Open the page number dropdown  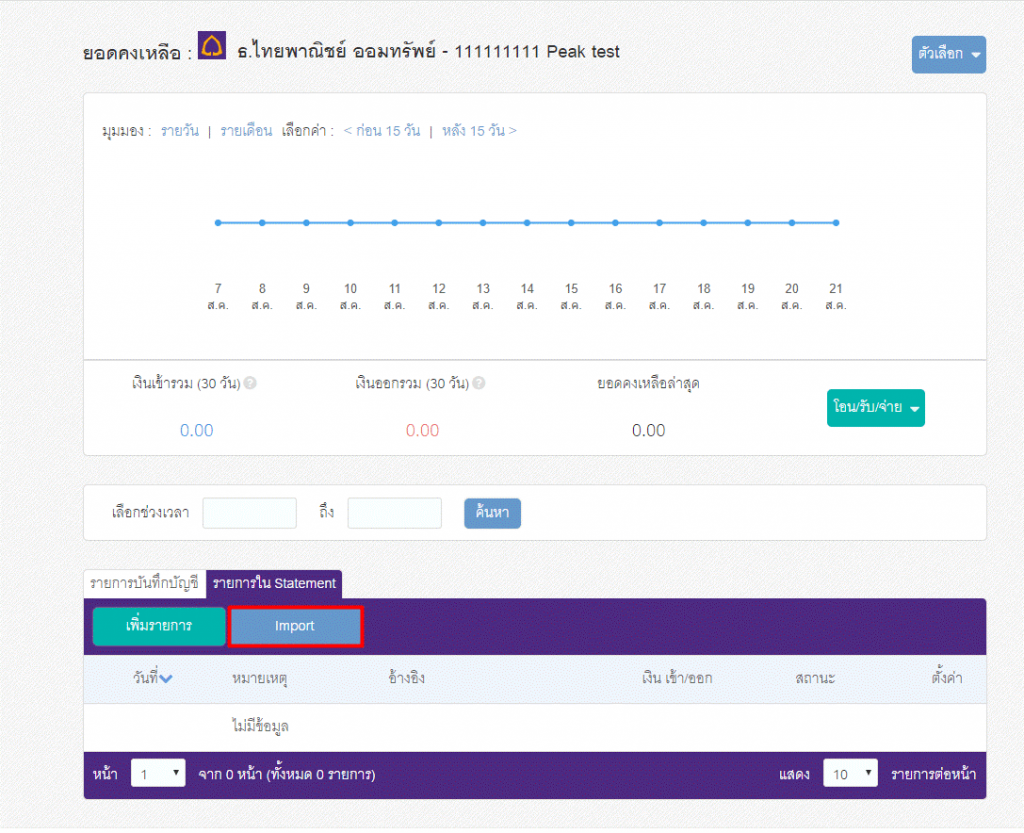point(158,774)
